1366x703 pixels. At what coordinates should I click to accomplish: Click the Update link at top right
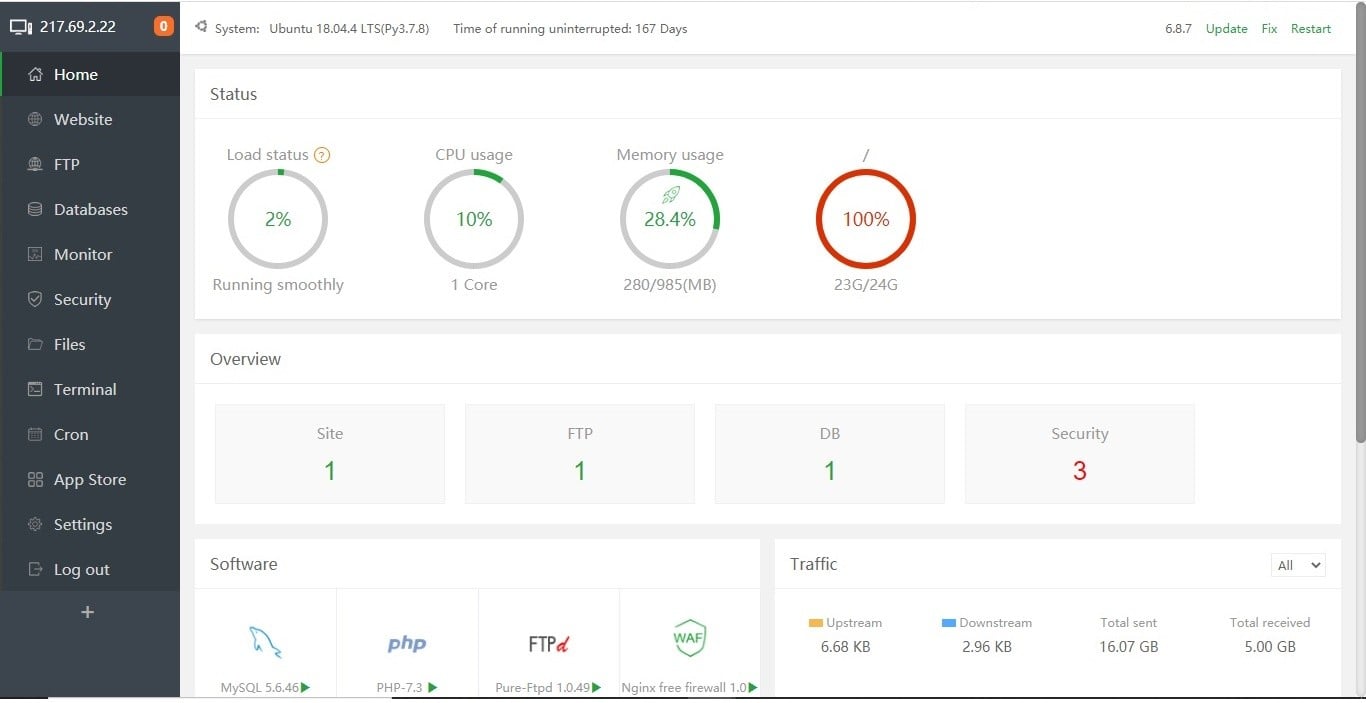pyautogui.click(x=1226, y=28)
